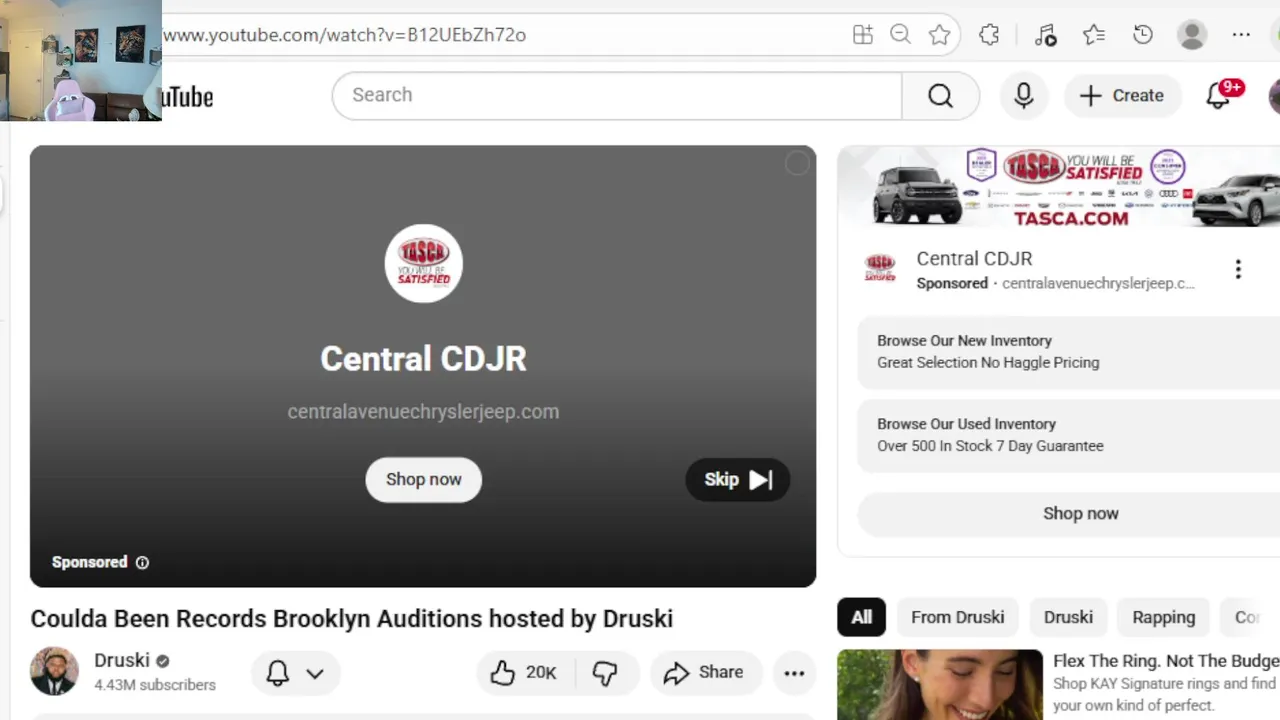
Task: Skip the video ad
Action: (x=738, y=480)
